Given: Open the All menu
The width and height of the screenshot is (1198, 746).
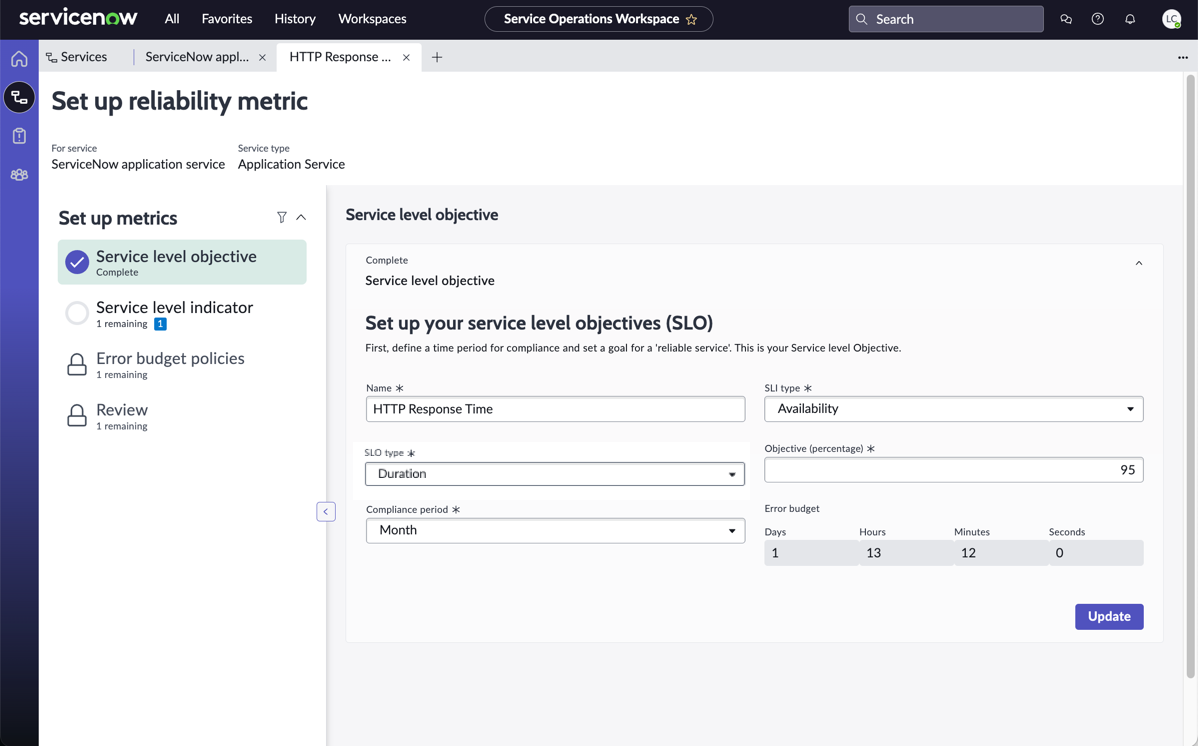Looking at the screenshot, I should 172,19.
